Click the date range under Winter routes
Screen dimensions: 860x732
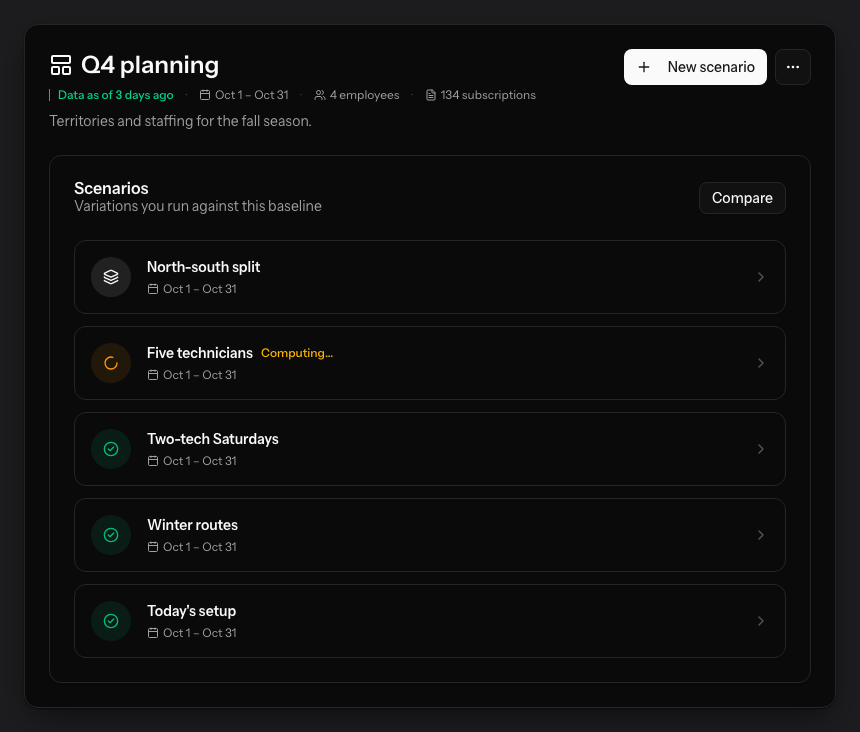tap(200, 547)
